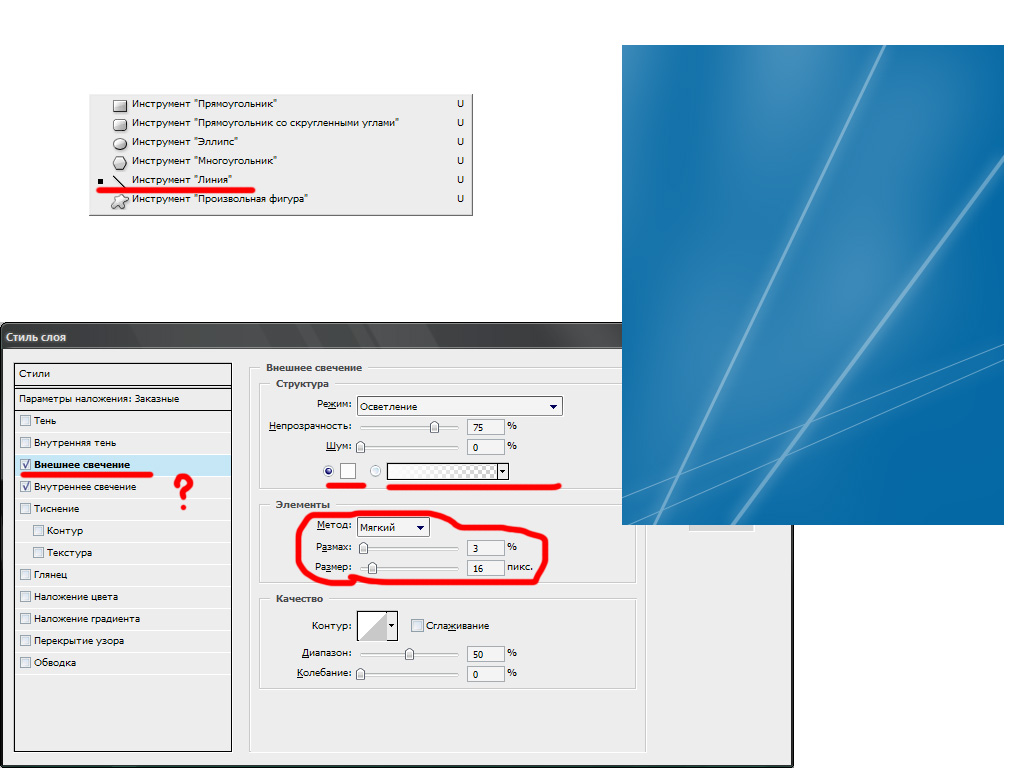Enable the Тиснение checkbox
This screenshot has width=1024, height=768.
(25, 508)
